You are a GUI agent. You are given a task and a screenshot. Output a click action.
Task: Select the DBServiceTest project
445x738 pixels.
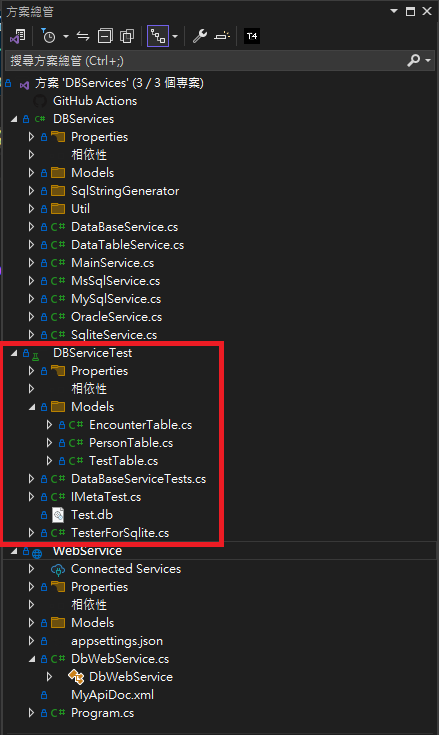[92, 353]
